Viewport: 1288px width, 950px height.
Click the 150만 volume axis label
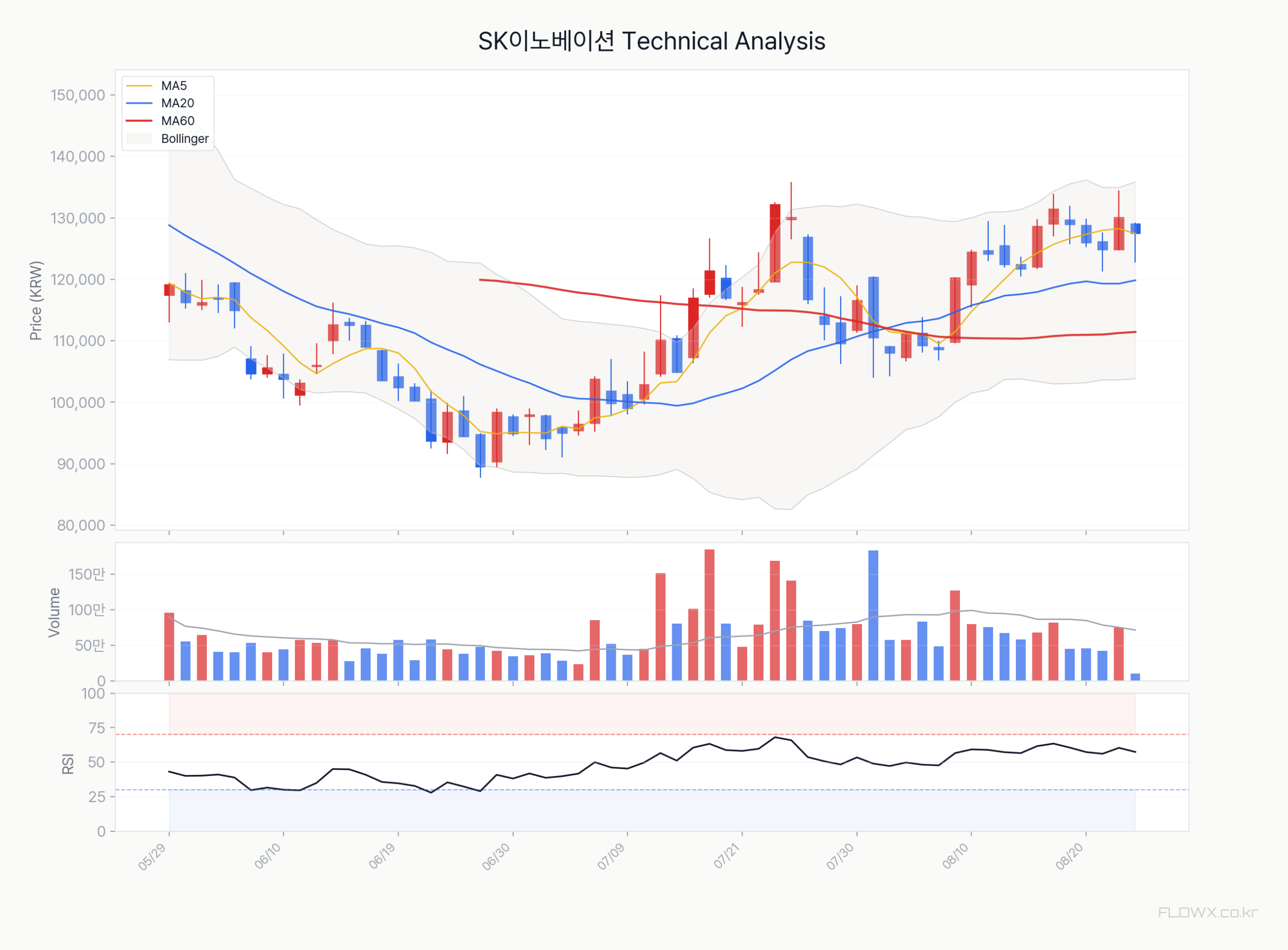coord(87,574)
